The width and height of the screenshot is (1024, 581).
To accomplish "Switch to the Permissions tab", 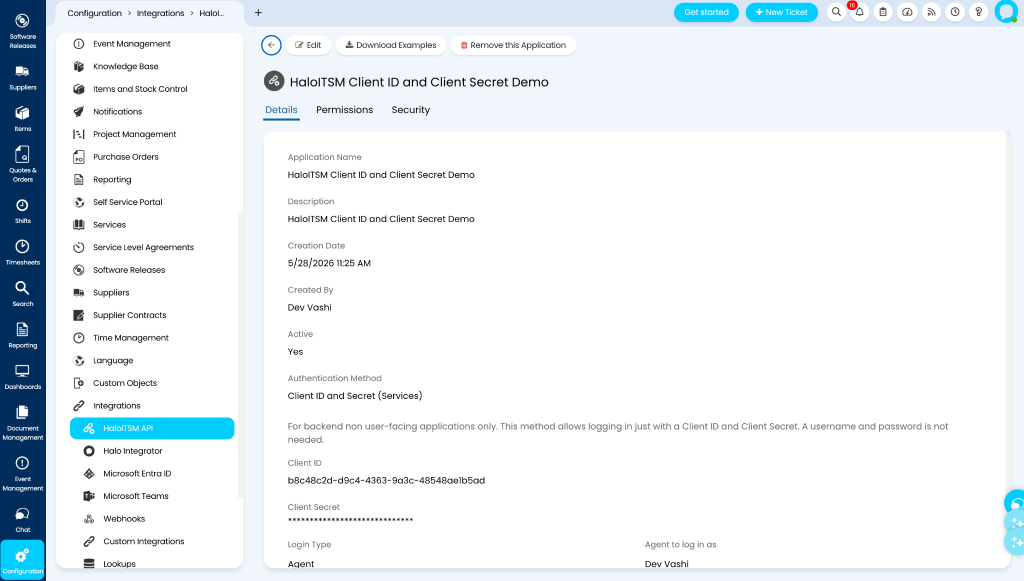I will tap(344, 110).
